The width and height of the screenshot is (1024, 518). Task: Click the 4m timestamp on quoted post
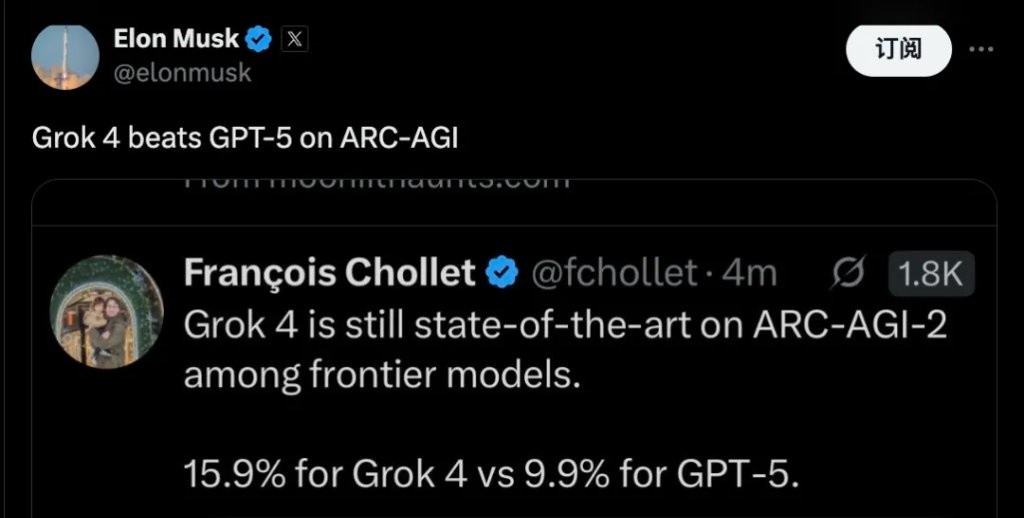(749, 272)
